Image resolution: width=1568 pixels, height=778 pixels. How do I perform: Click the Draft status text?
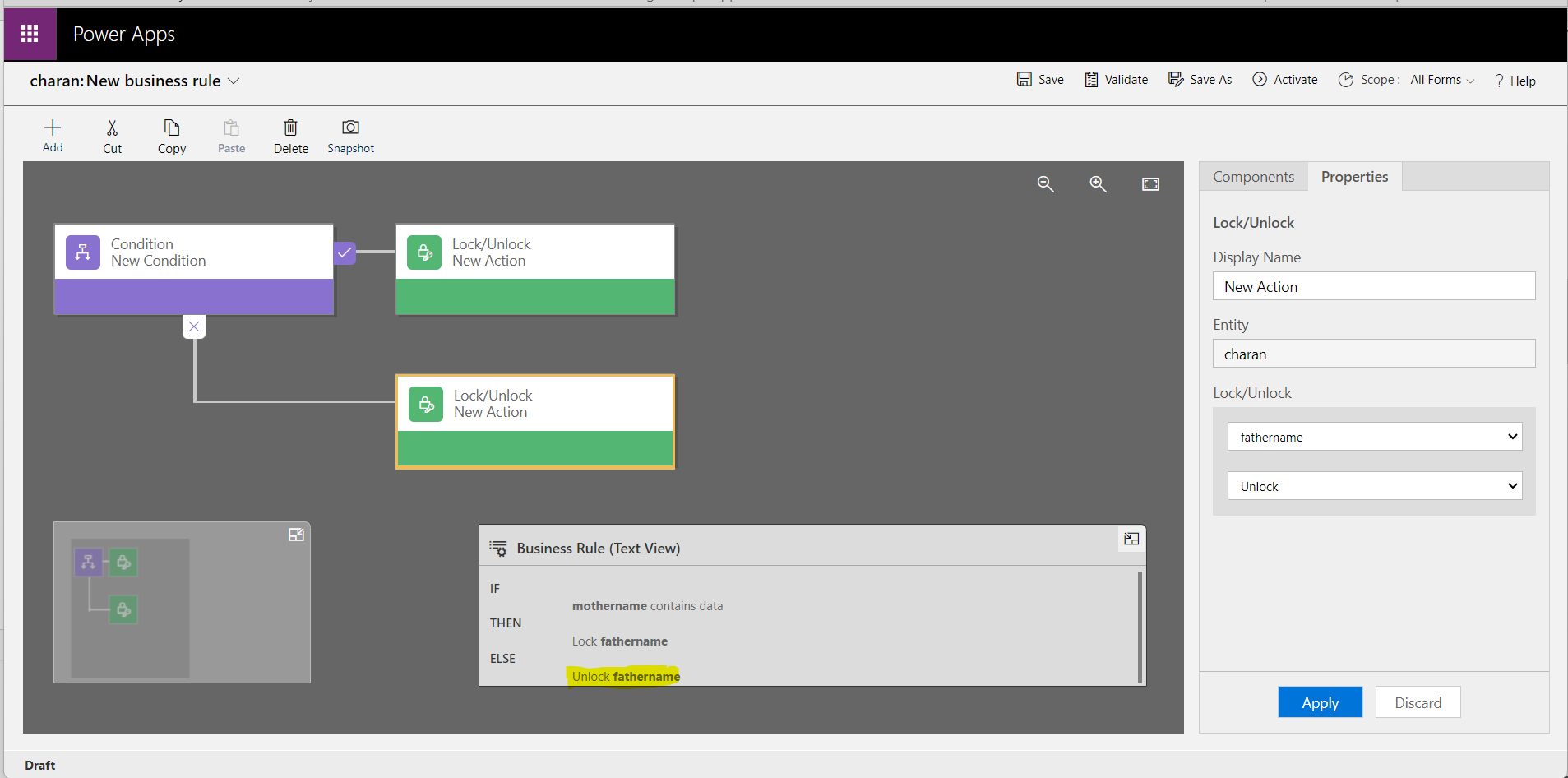[39, 766]
